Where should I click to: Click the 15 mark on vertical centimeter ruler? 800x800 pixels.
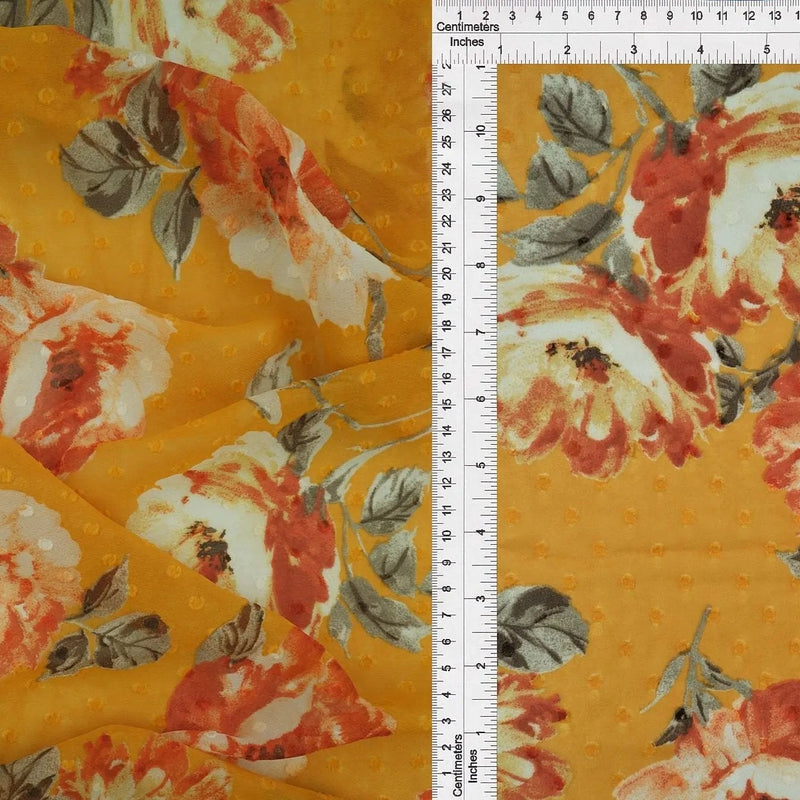point(447,404)
